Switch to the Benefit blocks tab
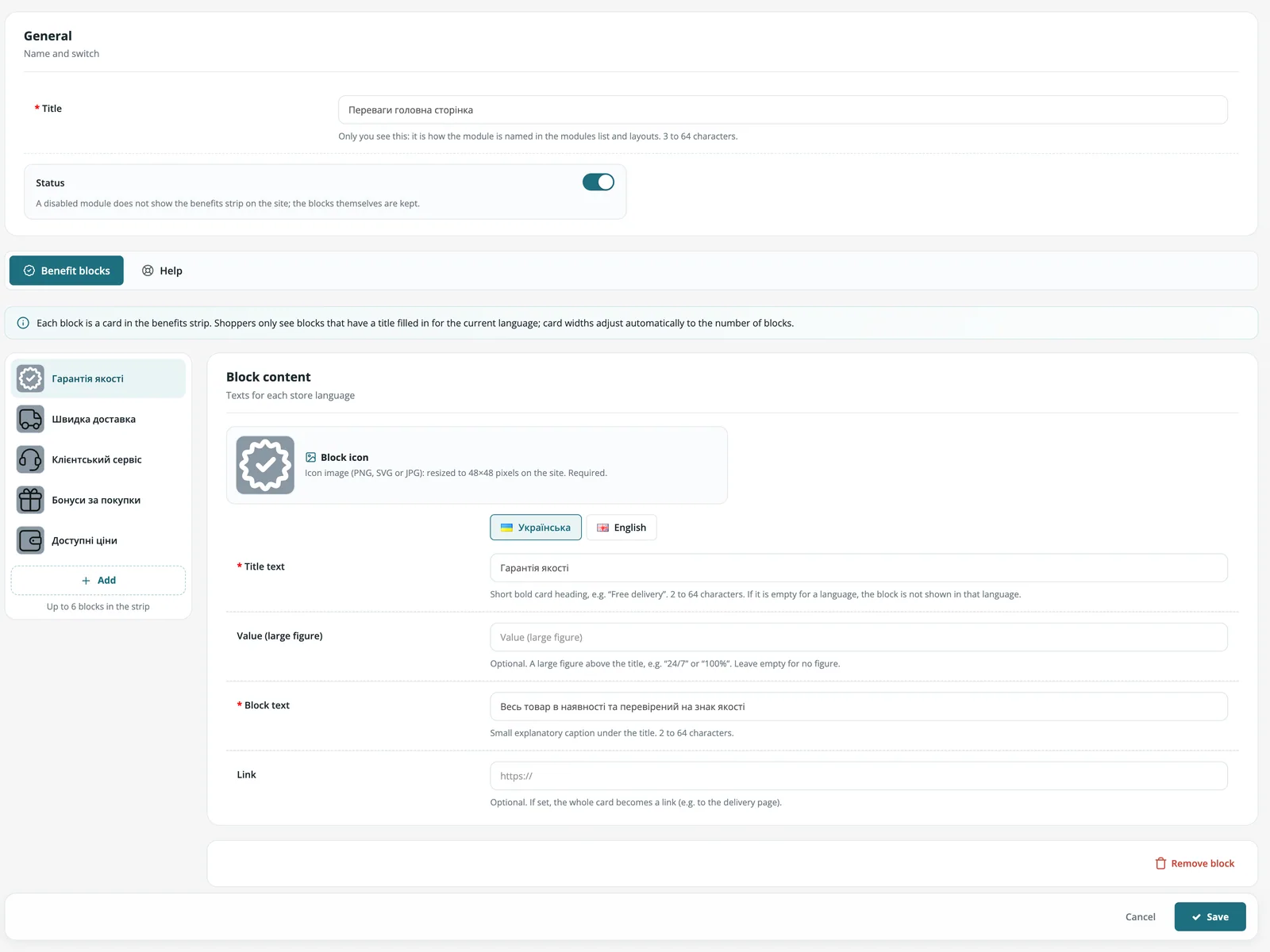The height and width of the screenshot is (952, 1270). [x=67, y=271]
